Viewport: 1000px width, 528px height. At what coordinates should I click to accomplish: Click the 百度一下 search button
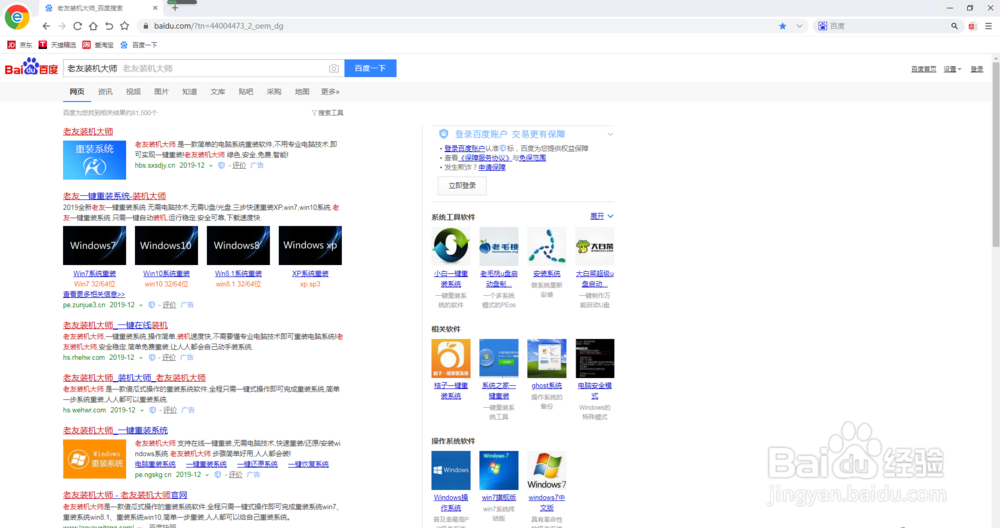click(x=371, y=68)
